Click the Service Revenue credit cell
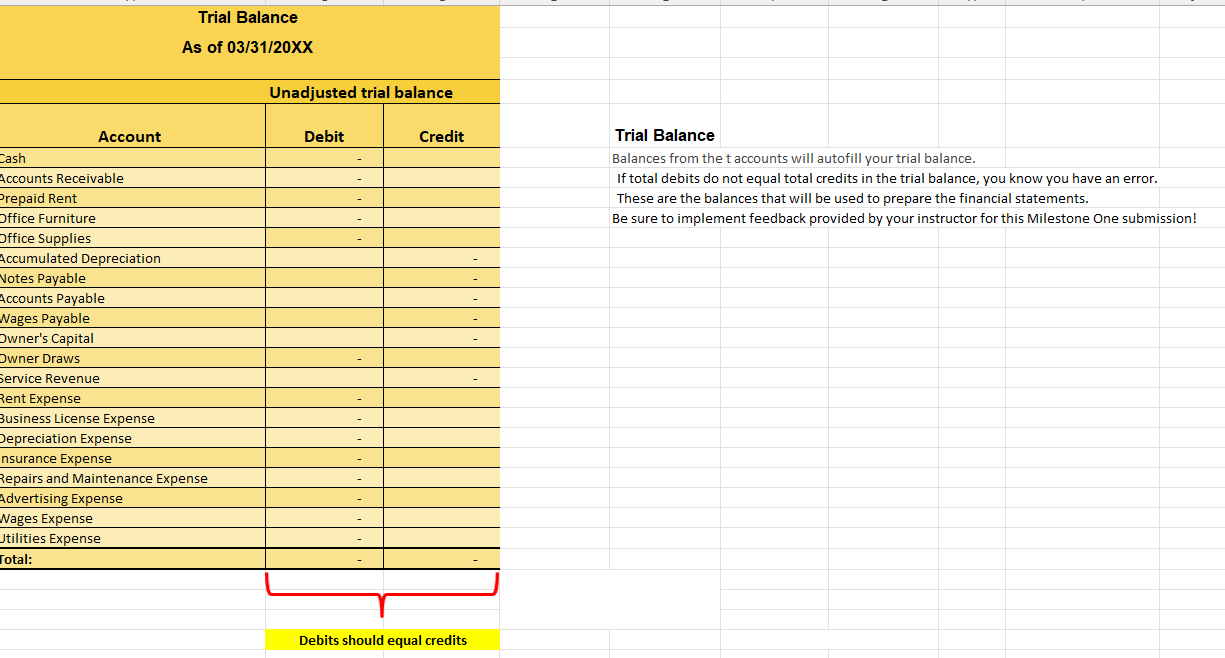Viewport: 1225px width, 658px height. [x=441, y=378]
